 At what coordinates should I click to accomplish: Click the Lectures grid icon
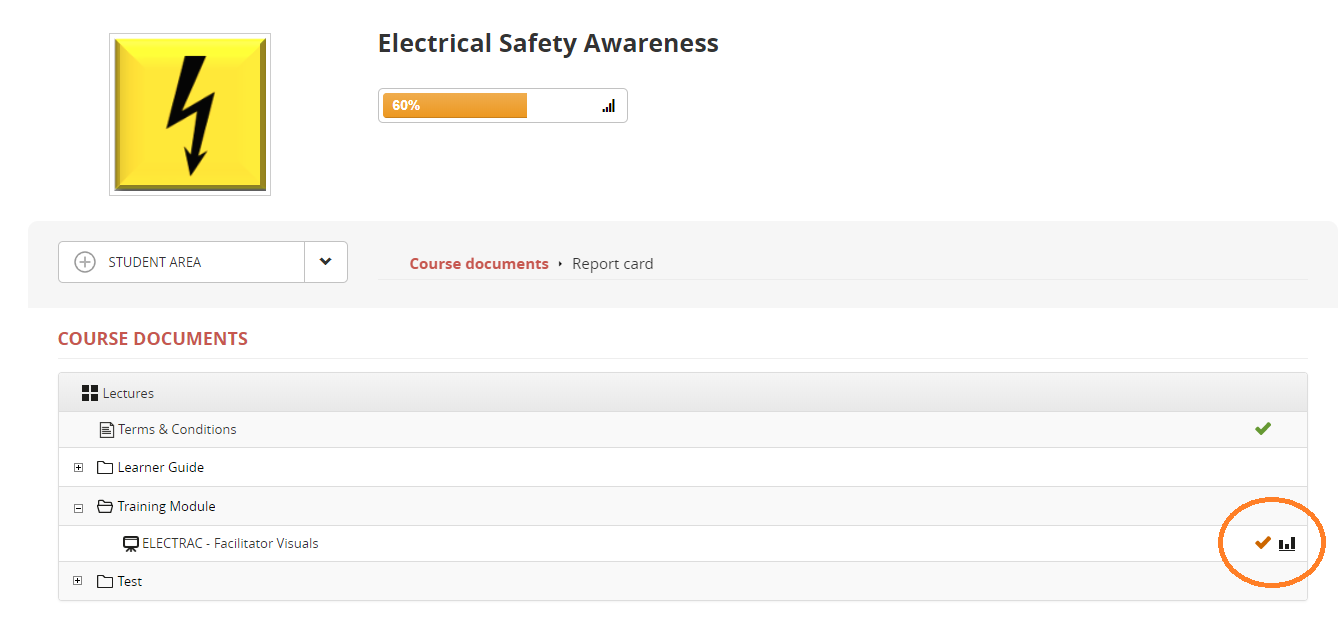click(x=90, y=393)
